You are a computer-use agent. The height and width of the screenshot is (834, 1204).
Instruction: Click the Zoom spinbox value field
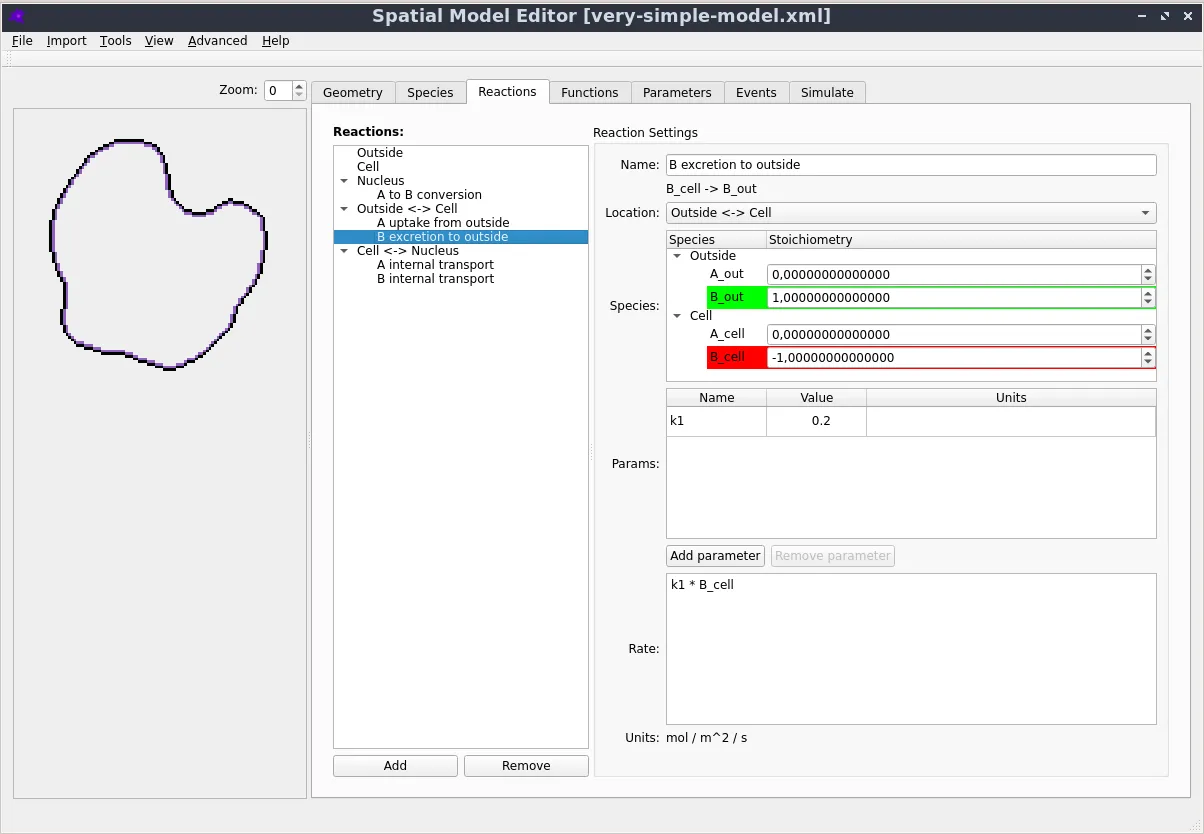[x=277, y=90]
